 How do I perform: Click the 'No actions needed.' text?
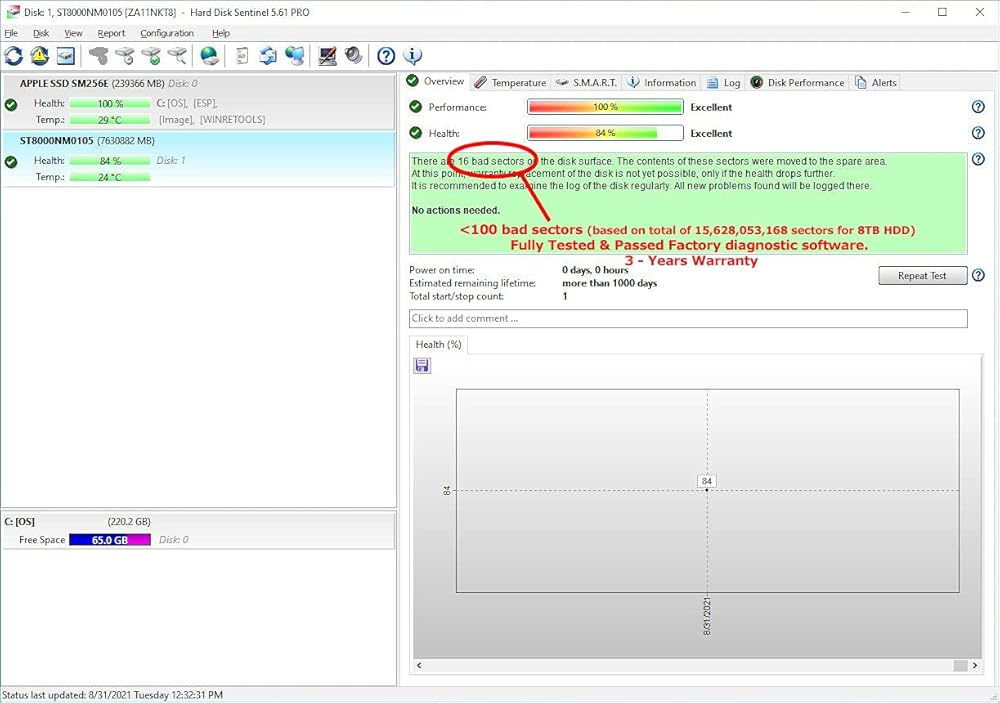click(x=455, y=211)
